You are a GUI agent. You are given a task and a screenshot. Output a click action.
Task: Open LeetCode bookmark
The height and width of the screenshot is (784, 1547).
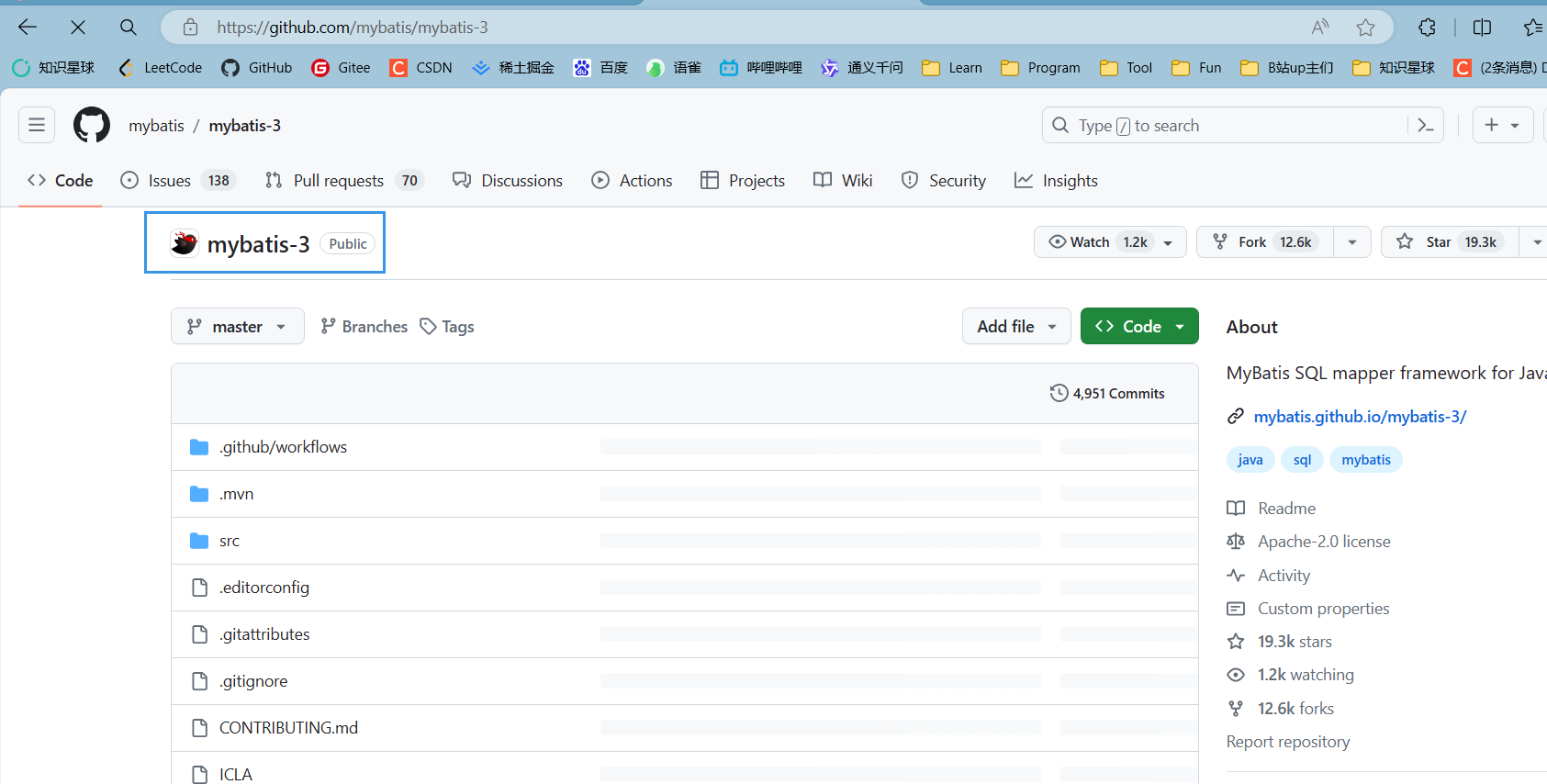[160, 67]
